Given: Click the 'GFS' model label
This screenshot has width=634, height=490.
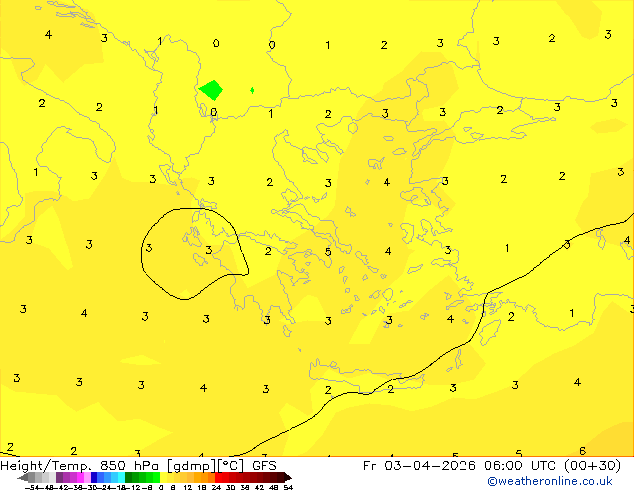Looking at the screenshot, I should 264,465.
